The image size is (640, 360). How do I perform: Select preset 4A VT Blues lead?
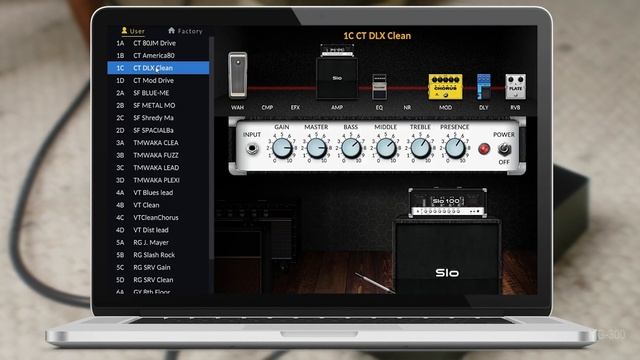[x=158, y=192]
